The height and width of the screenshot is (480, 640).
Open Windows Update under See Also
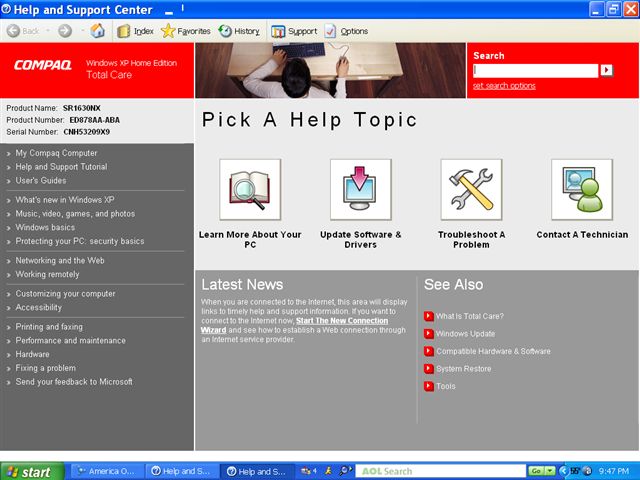pyautogui.click(x=465, y=334)
